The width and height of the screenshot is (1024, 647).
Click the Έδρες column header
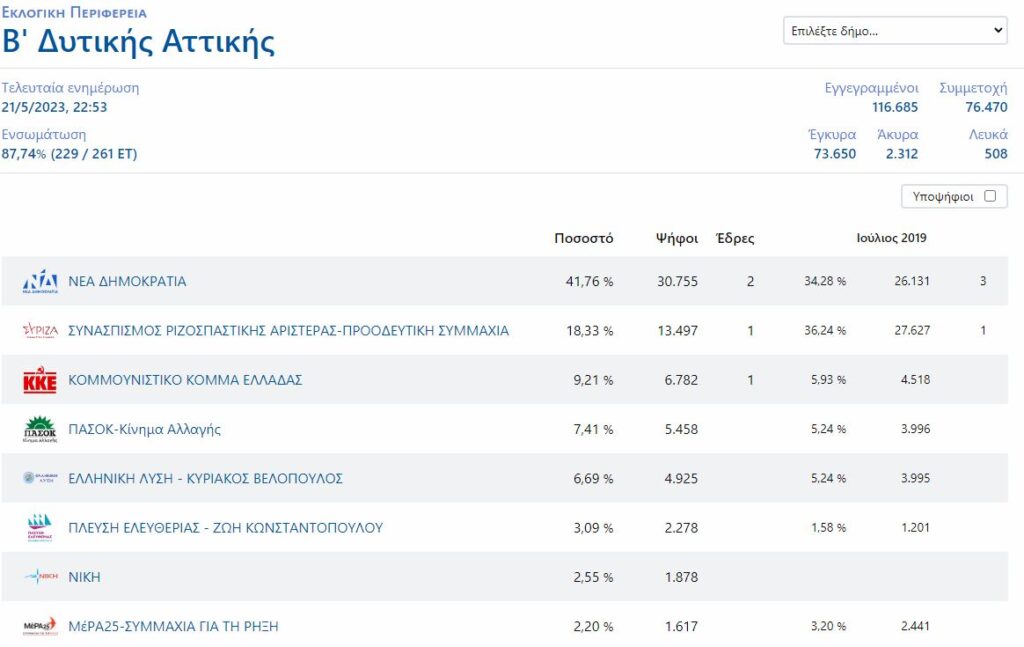[x=735, y=239]
